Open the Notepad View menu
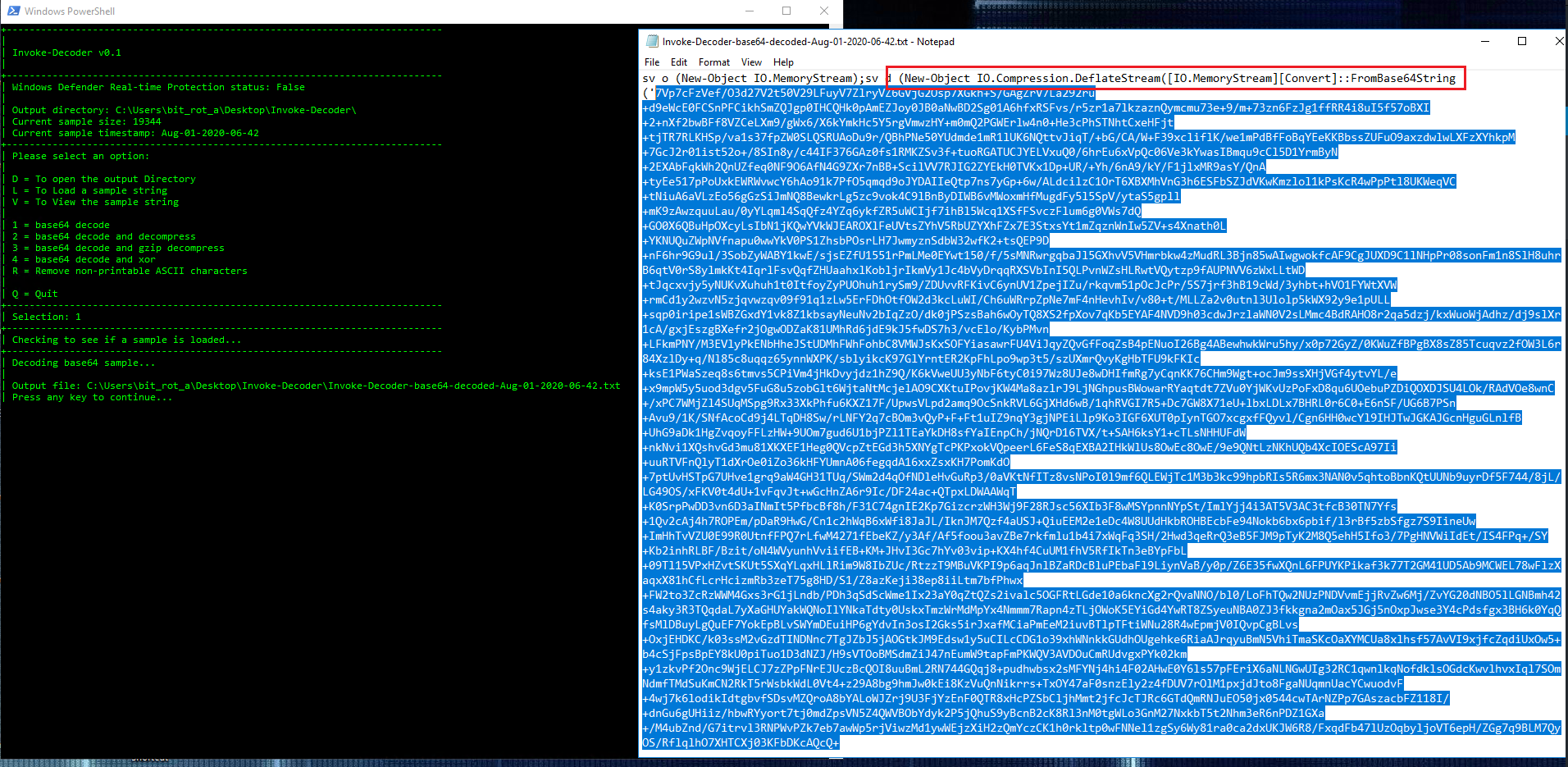1568x767 pixels. pyautogui.click(x=751, y=62)
